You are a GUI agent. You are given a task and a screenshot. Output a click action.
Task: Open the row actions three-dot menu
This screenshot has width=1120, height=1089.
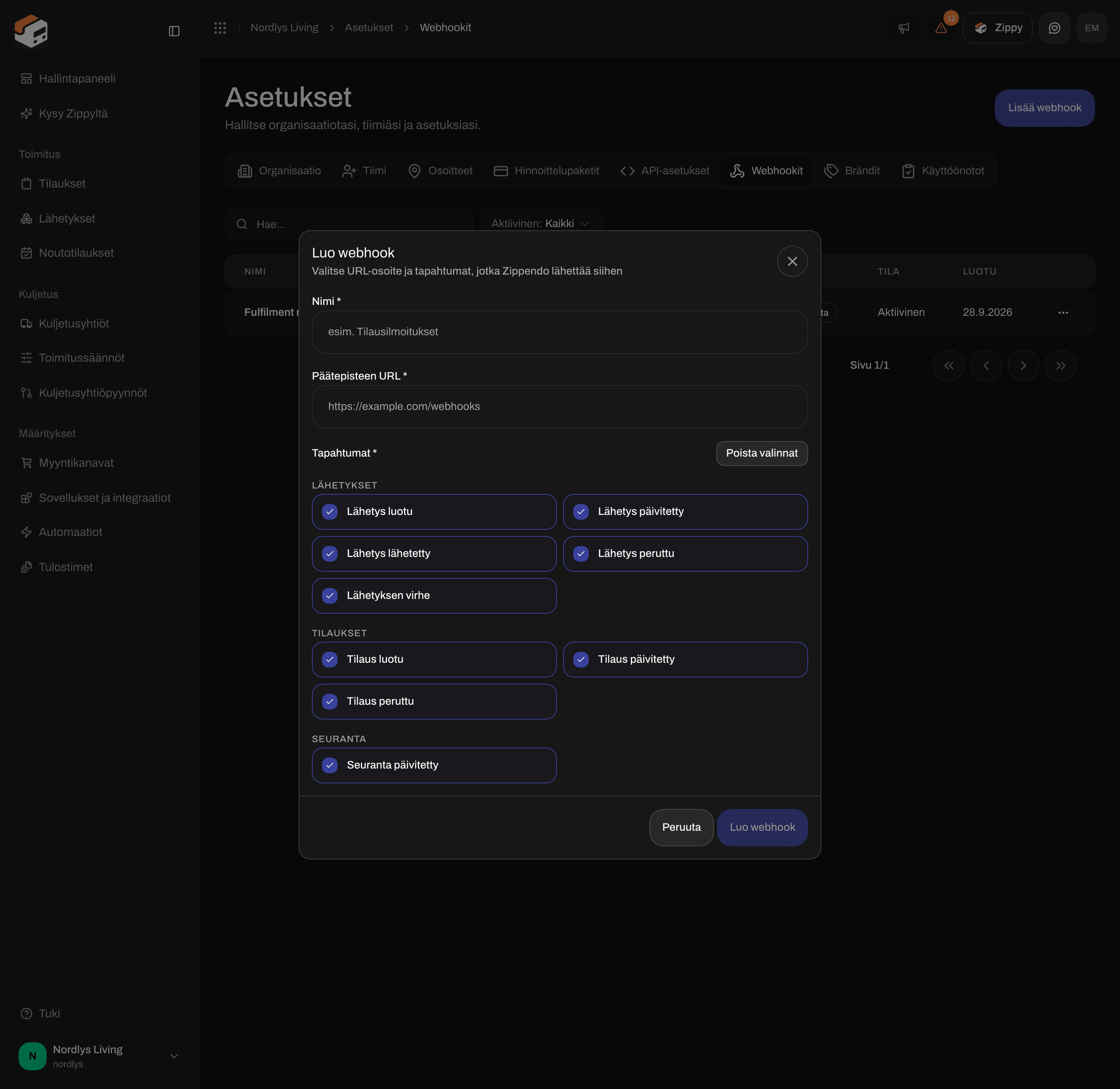coord(1063,312)
